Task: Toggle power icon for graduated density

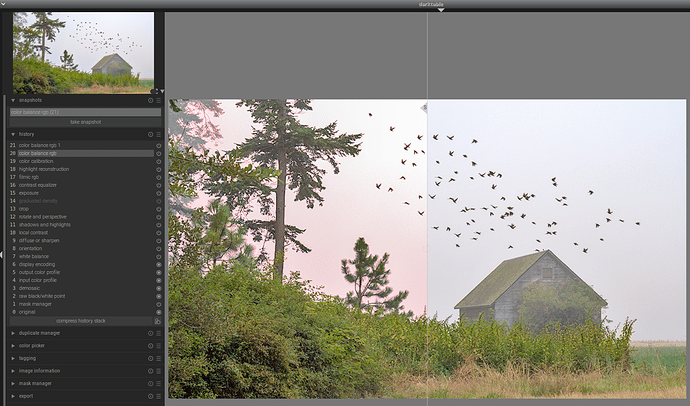Action: 158,201
